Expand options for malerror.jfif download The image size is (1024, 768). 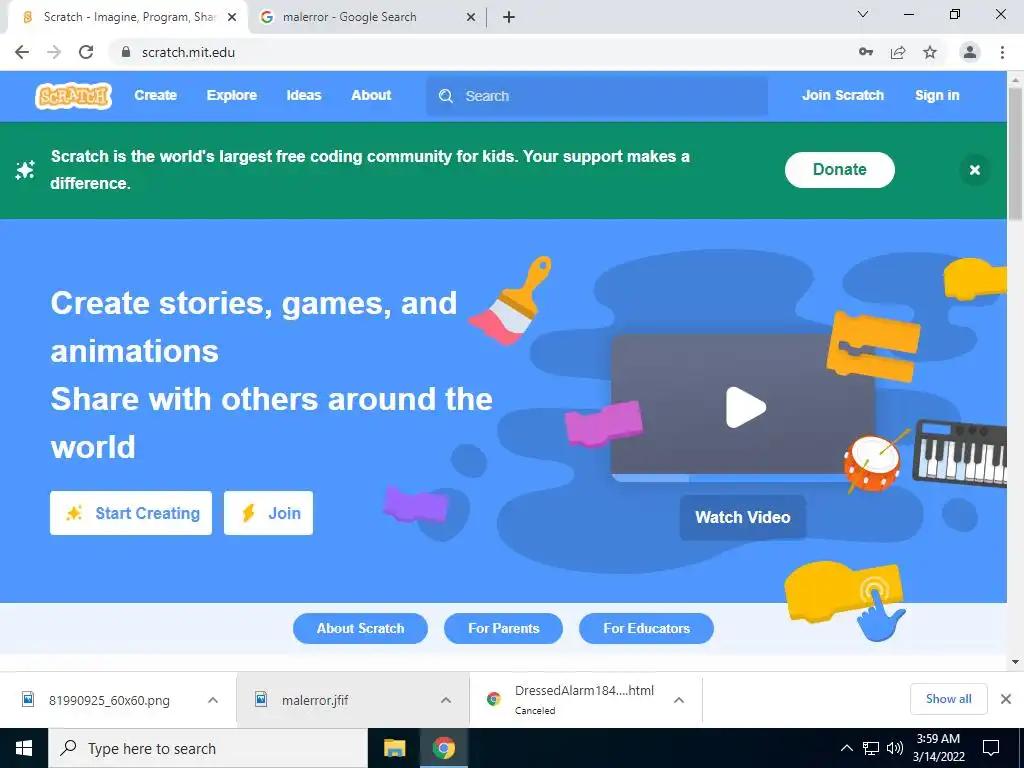(446, 700)
